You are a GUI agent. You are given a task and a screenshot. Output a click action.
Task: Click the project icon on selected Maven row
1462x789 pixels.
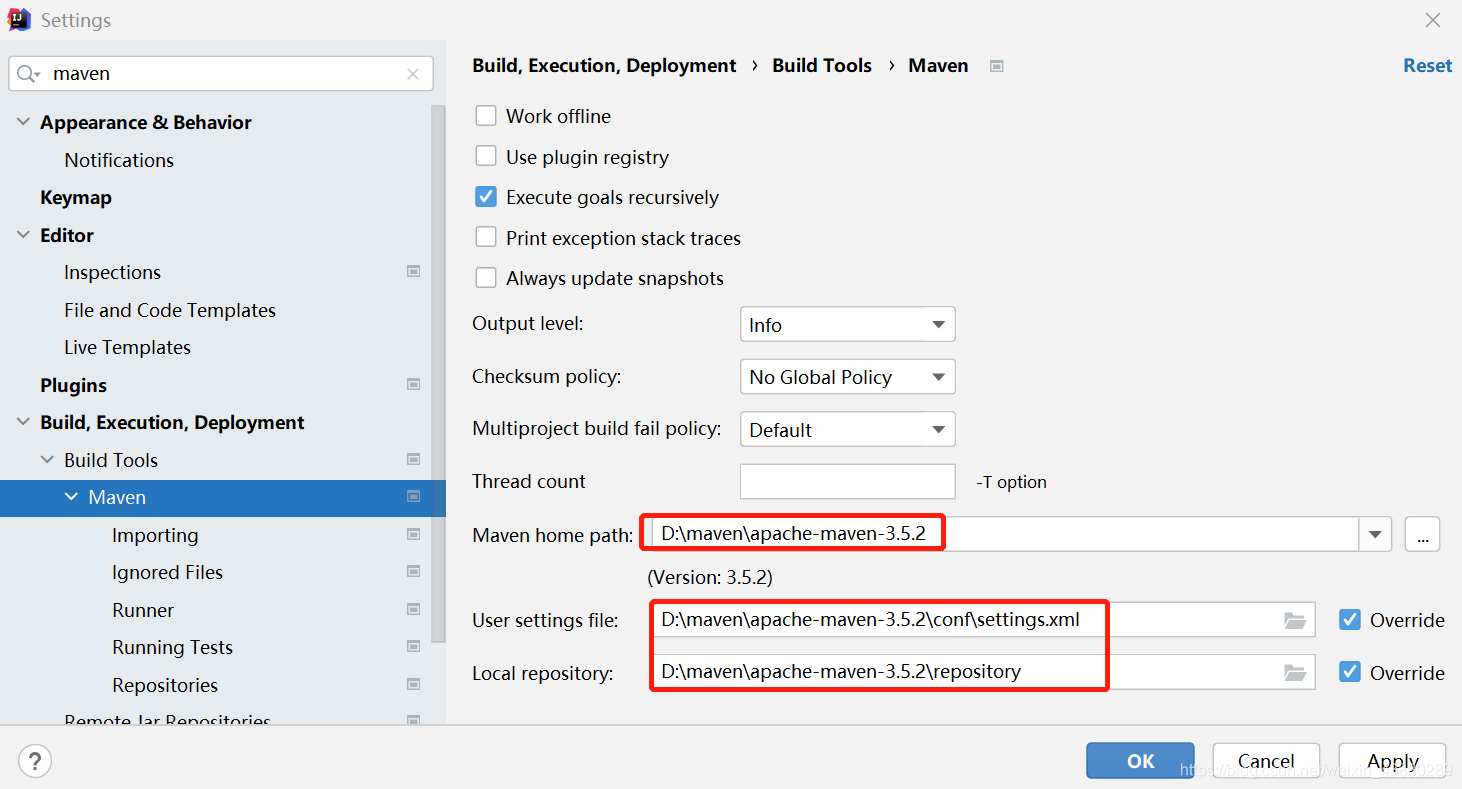pyautogui.click(x=413, y=497)
